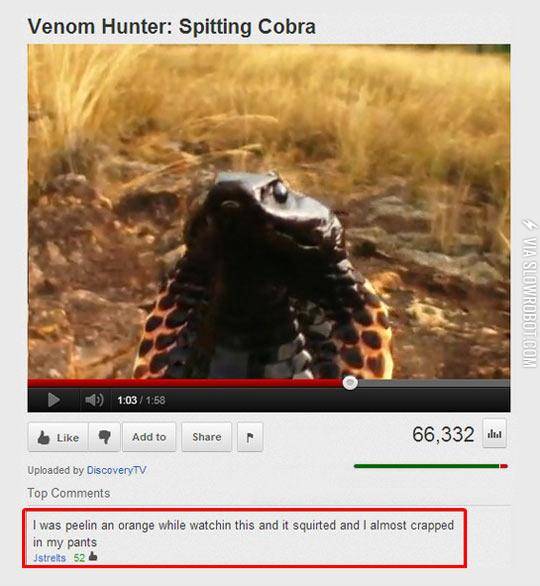This screenshot has height=586, width=540.
Task: Select the Venom Hunter: Spitting Cobra title
Action: 172,27
